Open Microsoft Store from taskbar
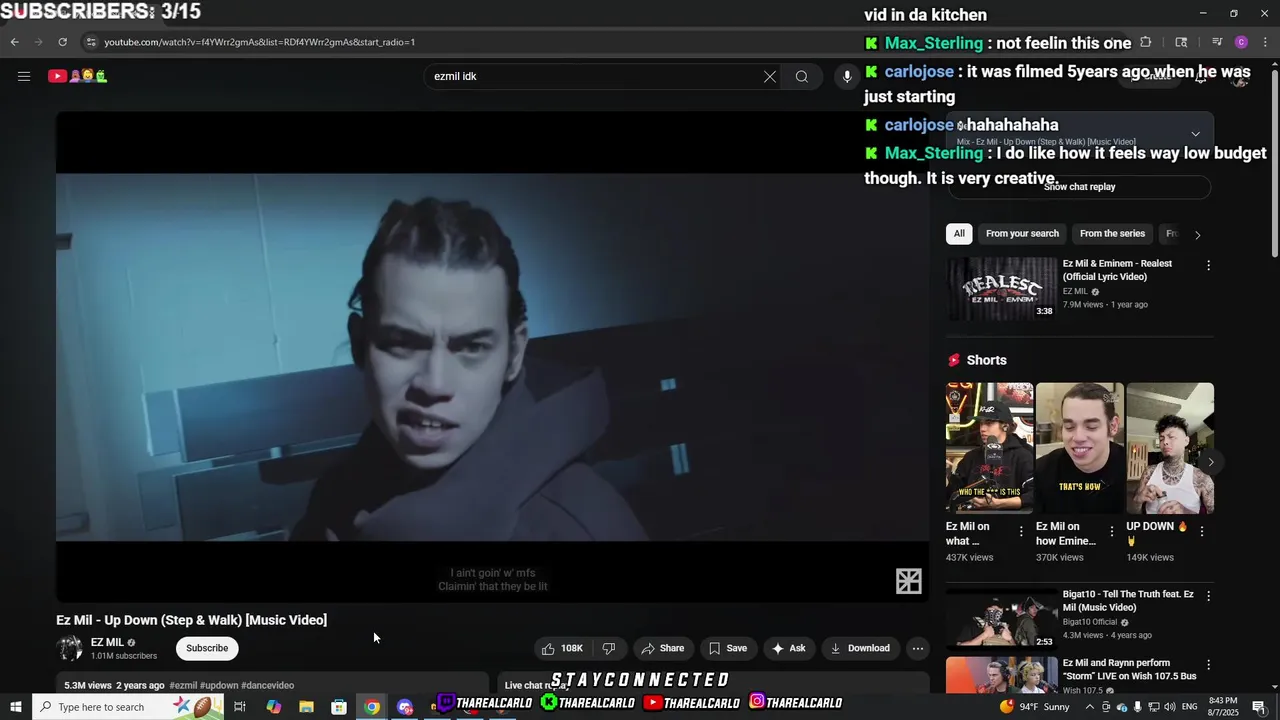The height and width of the screenshot is (720, 1280). click(x=339, y=707)
